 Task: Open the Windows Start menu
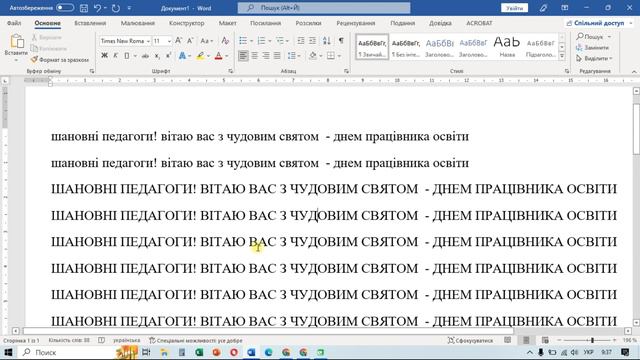[x=8, y=352]
